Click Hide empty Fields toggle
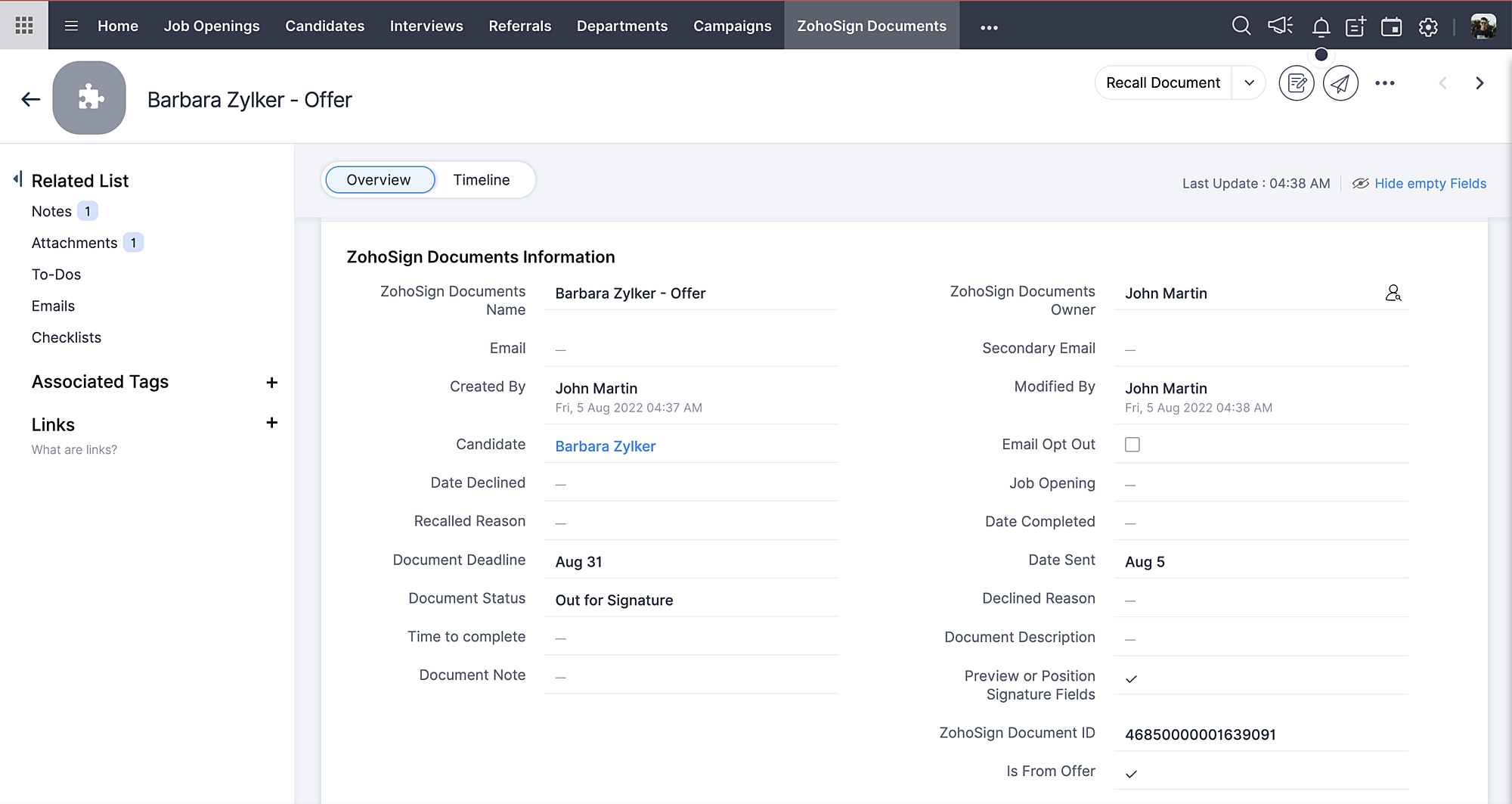The width and height of the screenshot is (1512, 804). point(1429,184)
